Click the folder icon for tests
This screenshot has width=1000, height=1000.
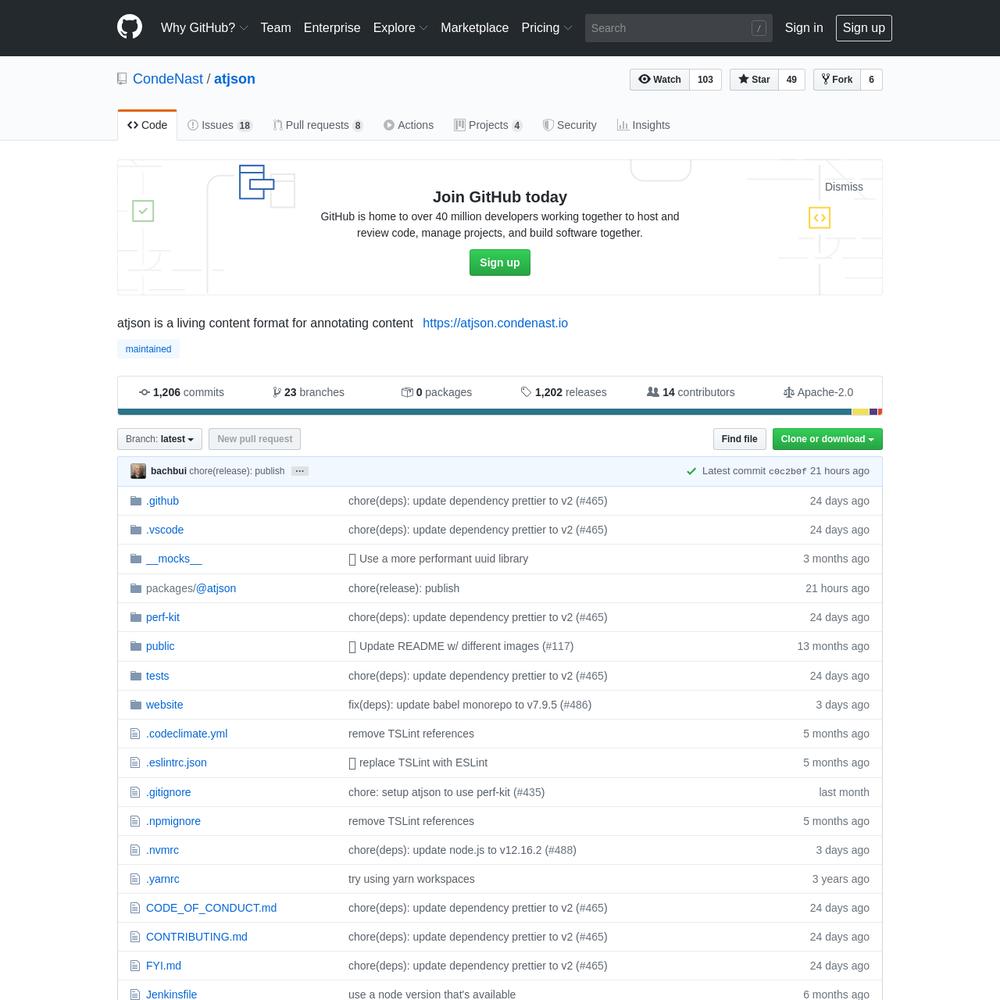(135, 675)
